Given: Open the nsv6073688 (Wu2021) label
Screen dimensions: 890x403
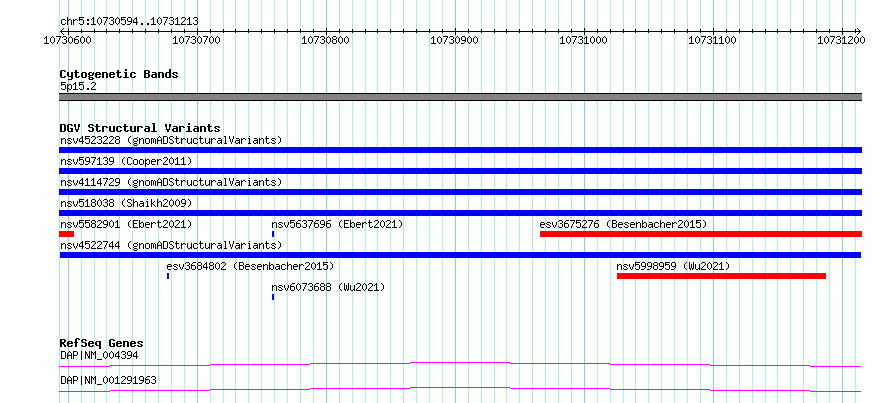Looking at the screenshot, I should click(329, 287).
